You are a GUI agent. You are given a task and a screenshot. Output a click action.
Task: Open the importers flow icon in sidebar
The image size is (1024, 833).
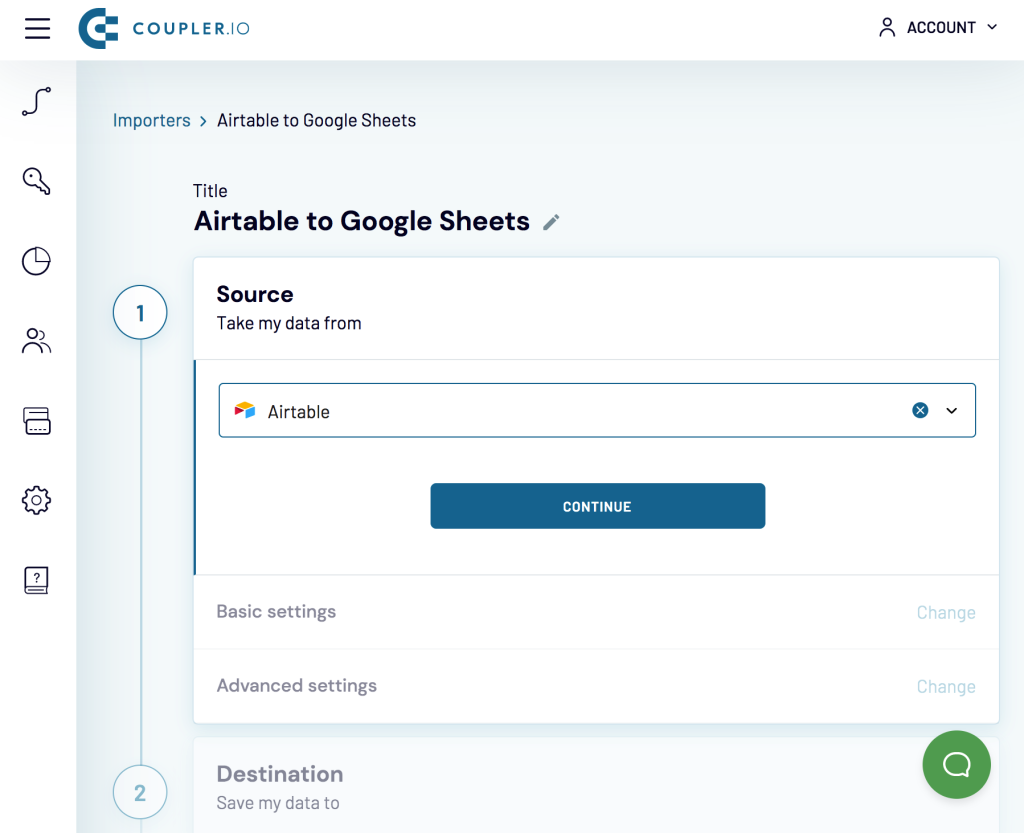(37, 101)
